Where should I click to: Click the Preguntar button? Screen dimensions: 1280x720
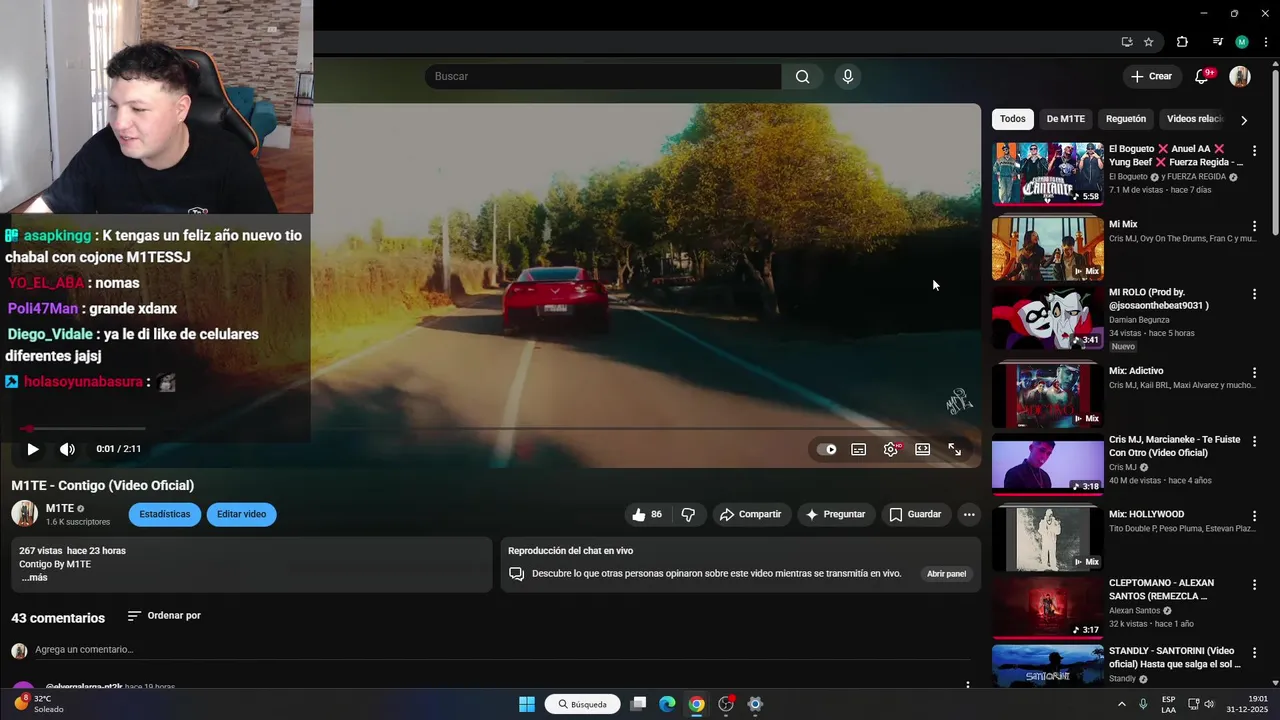tap(836, 515)
